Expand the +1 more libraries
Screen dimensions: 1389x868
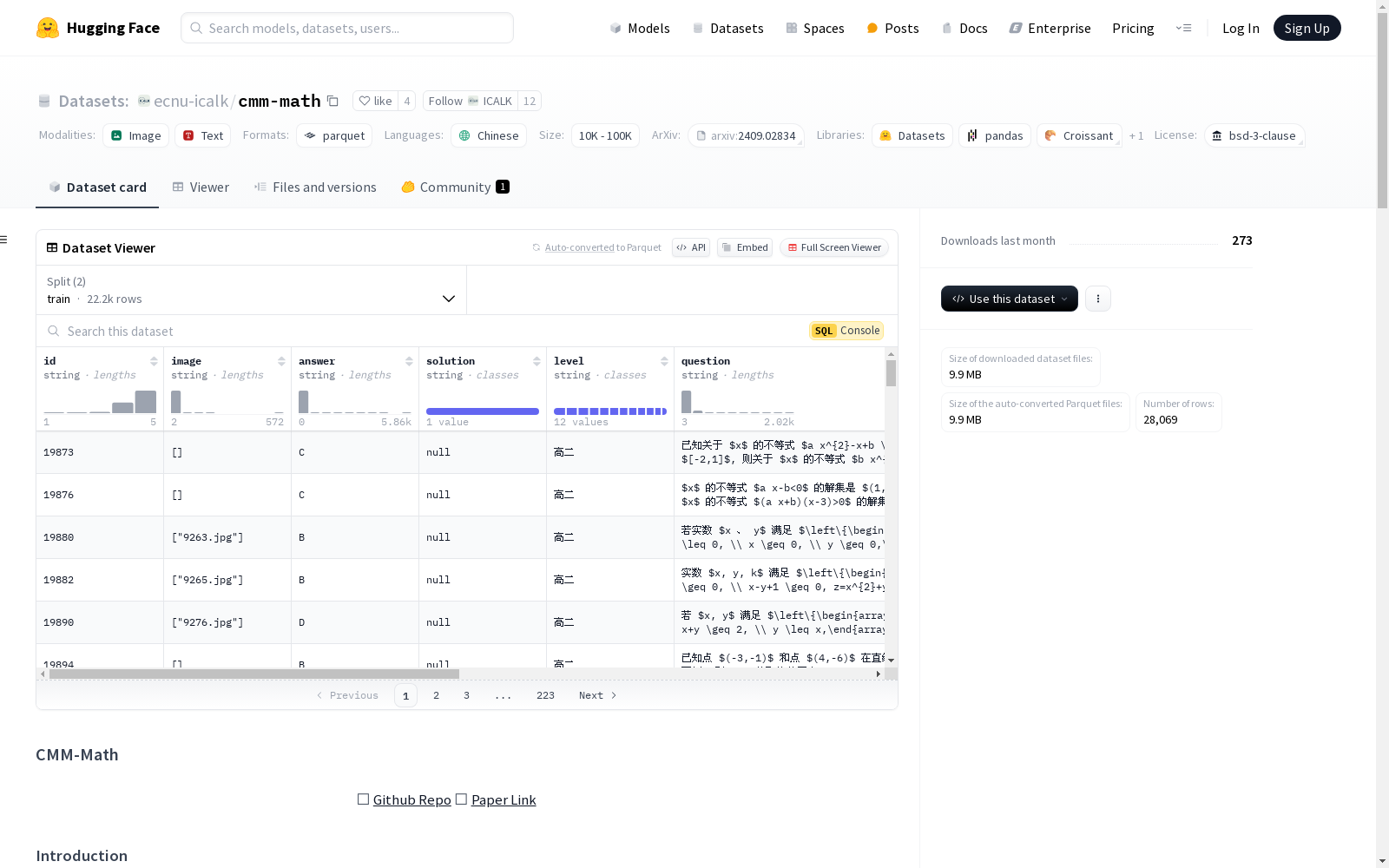click(x=1136, y=136)
